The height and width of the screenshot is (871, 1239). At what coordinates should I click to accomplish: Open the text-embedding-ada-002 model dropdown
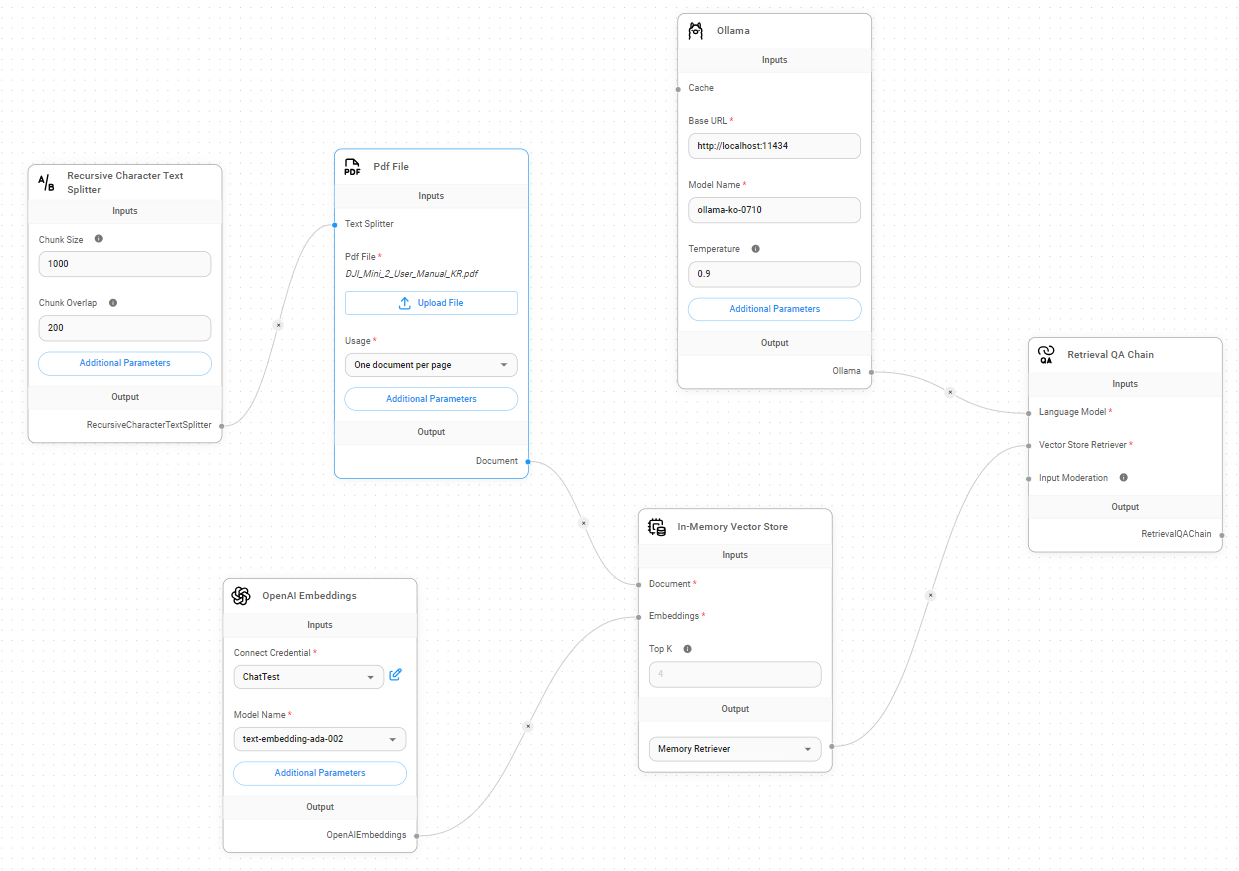click(320, 740)
